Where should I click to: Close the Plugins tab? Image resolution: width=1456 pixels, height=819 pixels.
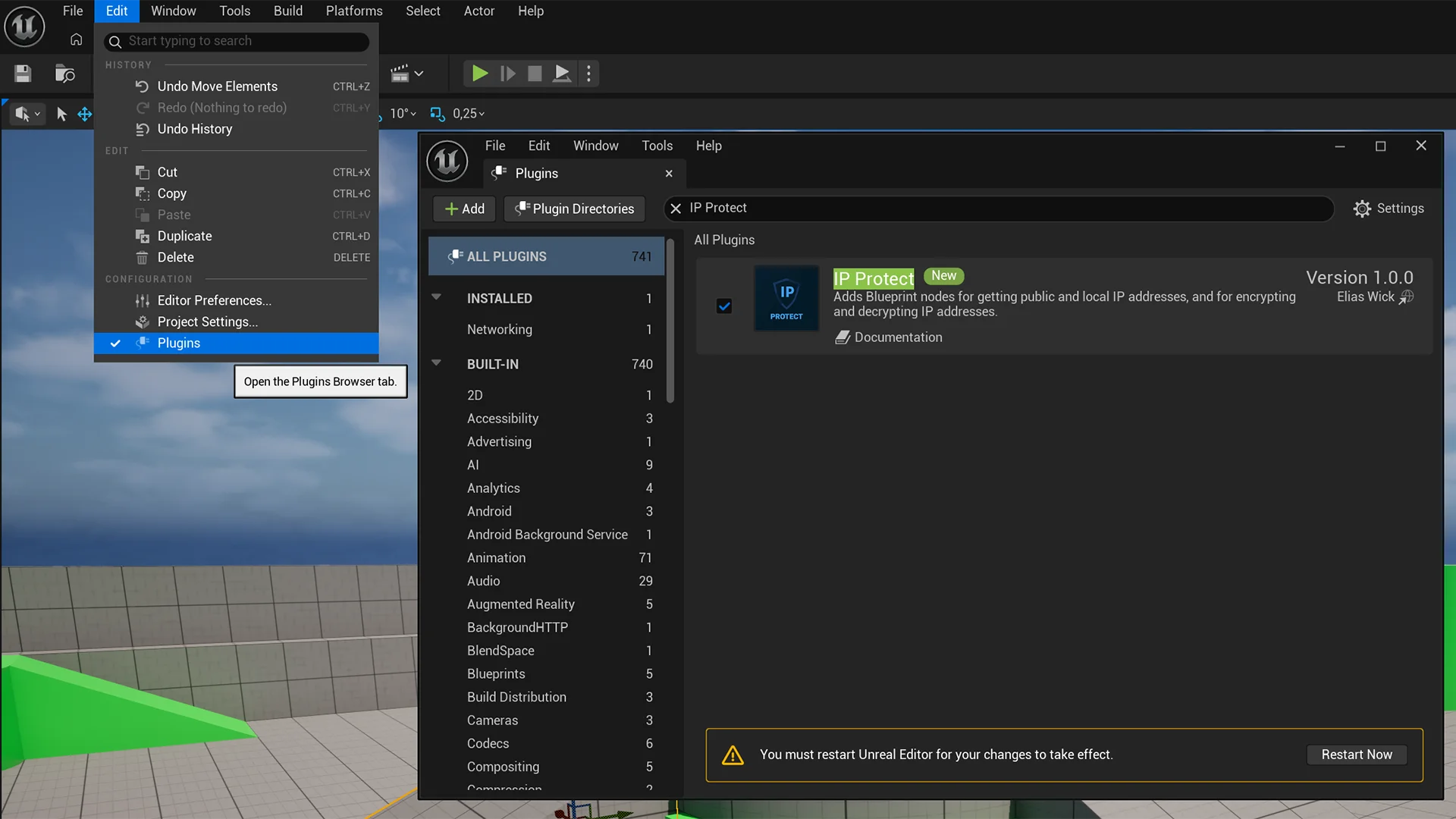point(669,174)
